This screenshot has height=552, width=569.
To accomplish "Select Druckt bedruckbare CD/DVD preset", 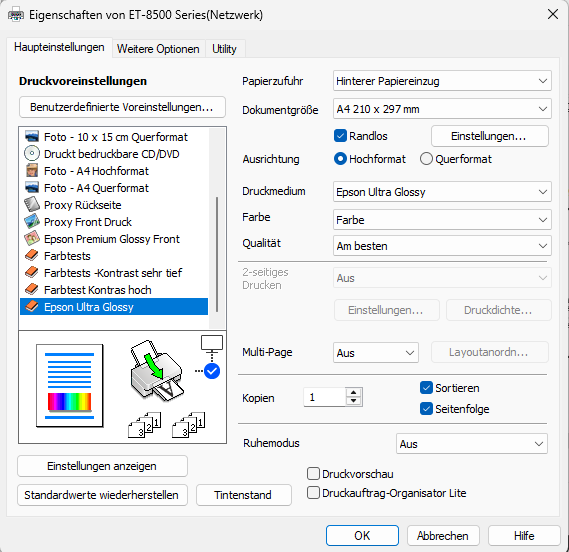I will (114, 154).
